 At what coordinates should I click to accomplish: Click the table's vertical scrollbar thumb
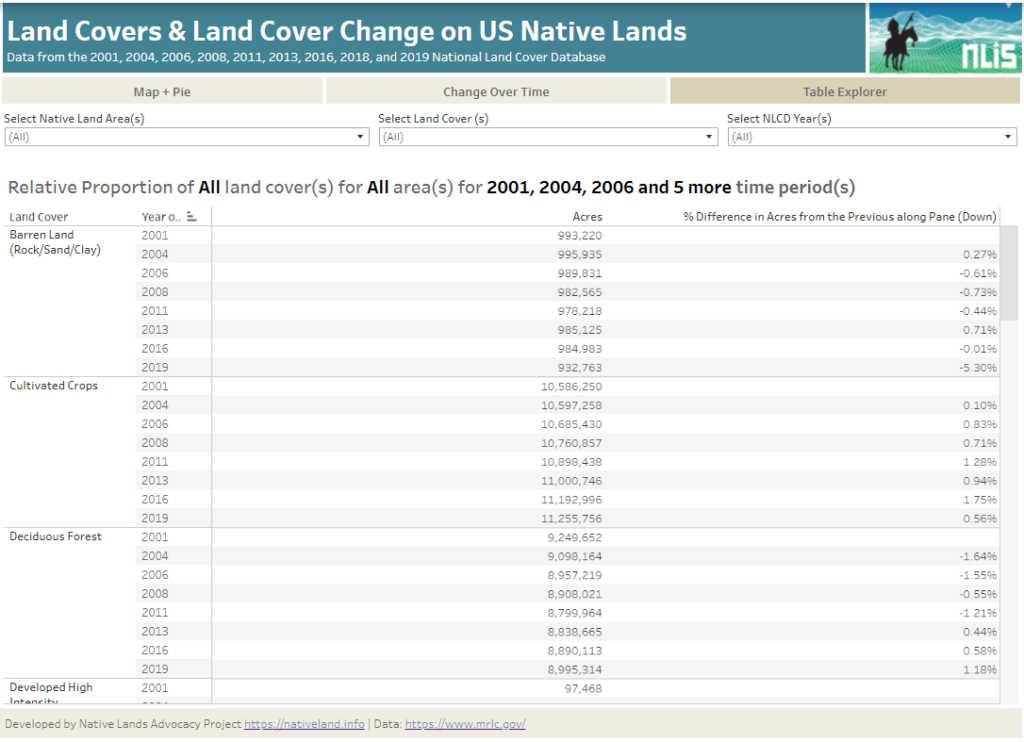(x=1009, y=273)
